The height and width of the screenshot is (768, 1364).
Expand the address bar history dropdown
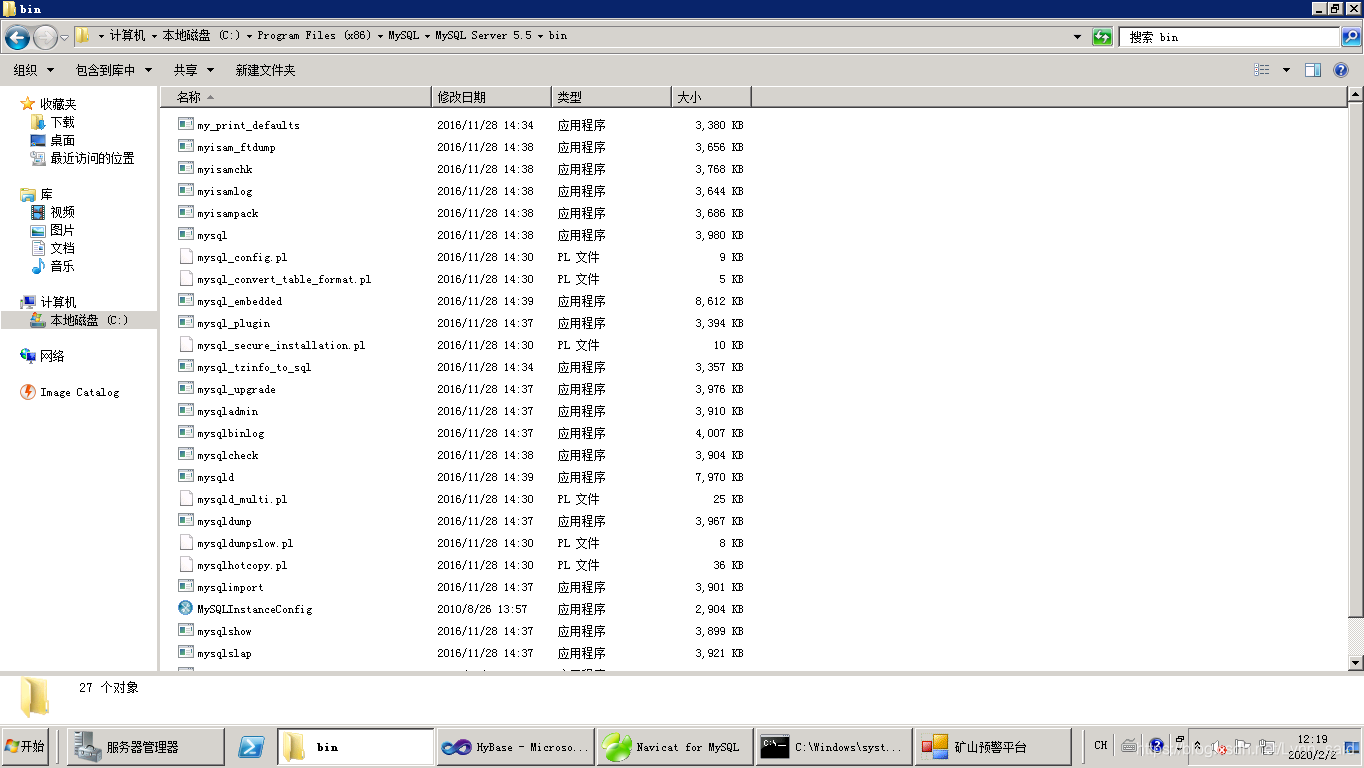coord(1077,37)
